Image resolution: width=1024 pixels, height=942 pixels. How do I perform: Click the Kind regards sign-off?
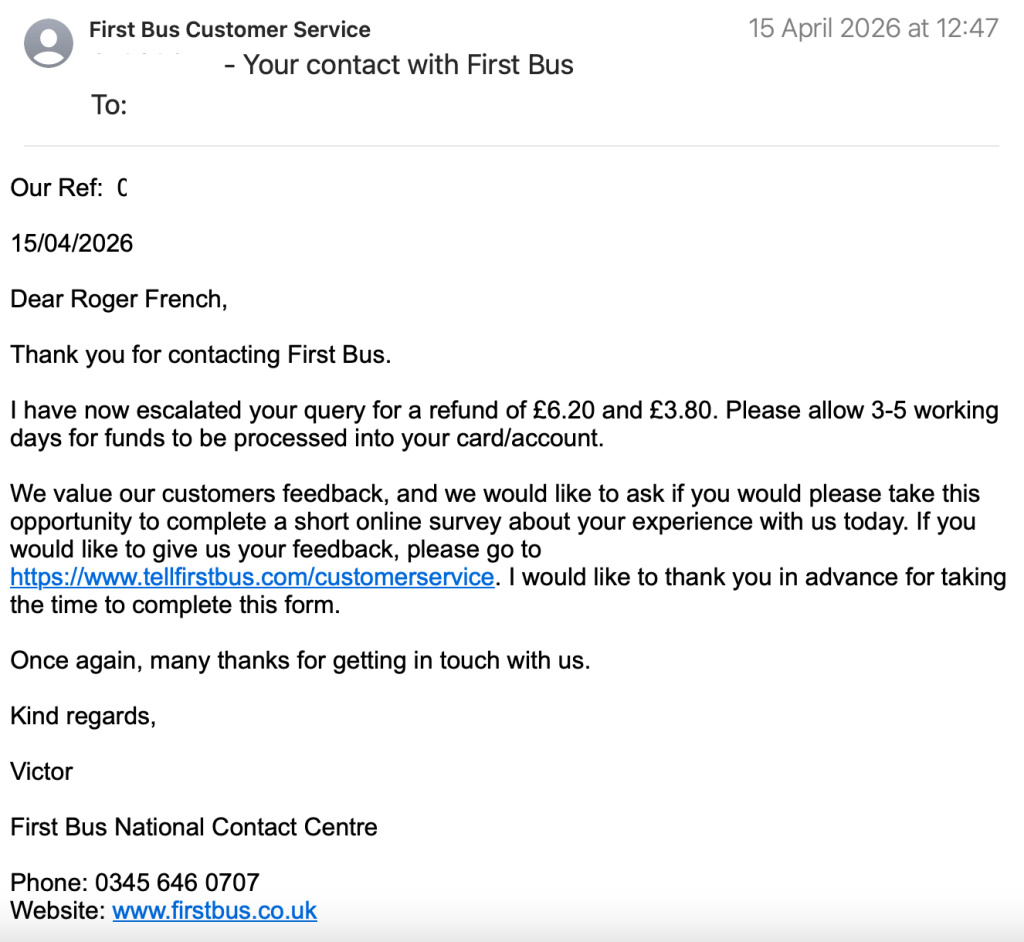point(83,716)
